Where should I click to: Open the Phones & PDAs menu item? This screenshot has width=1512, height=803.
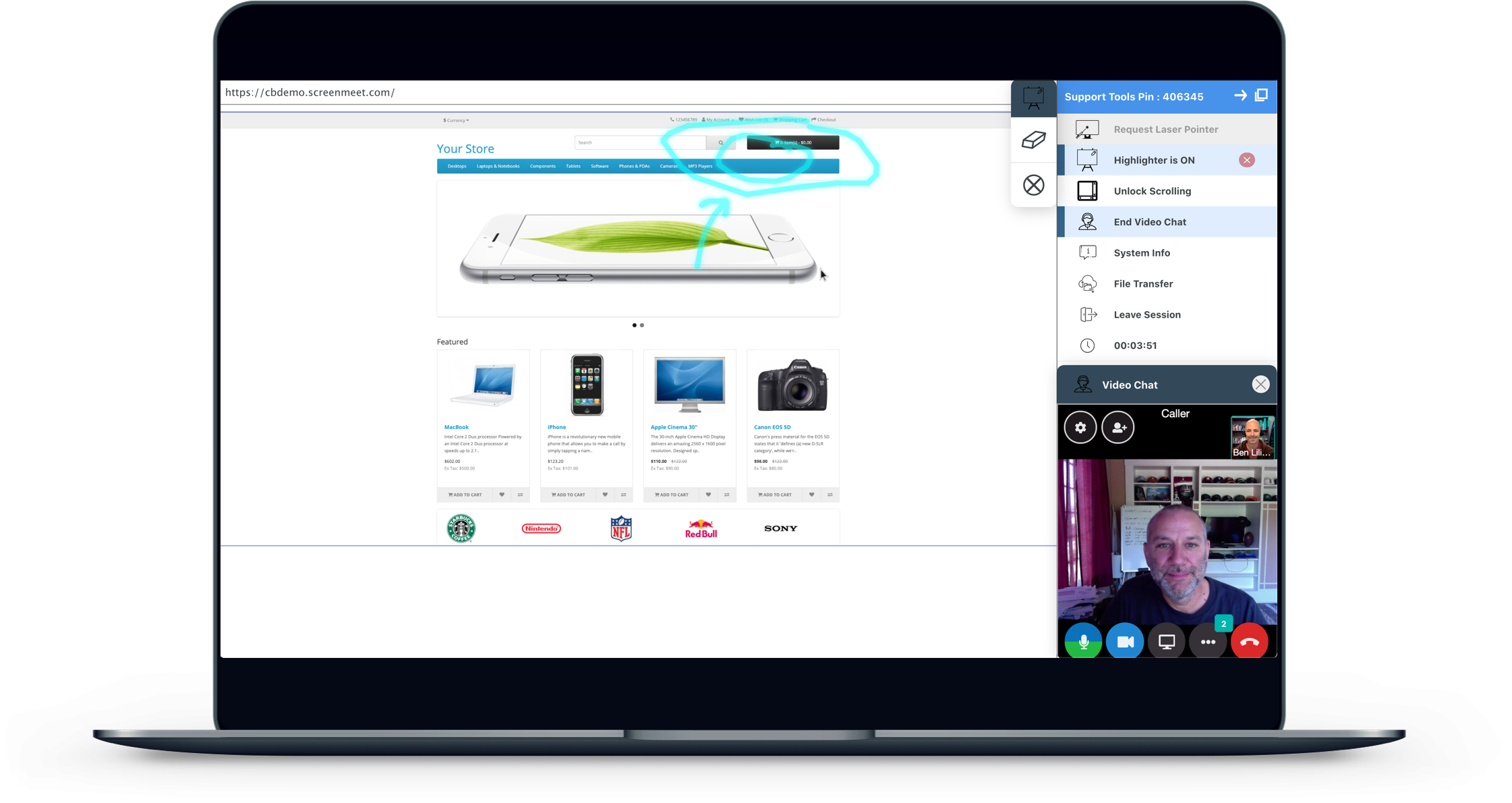click(634, 166)
